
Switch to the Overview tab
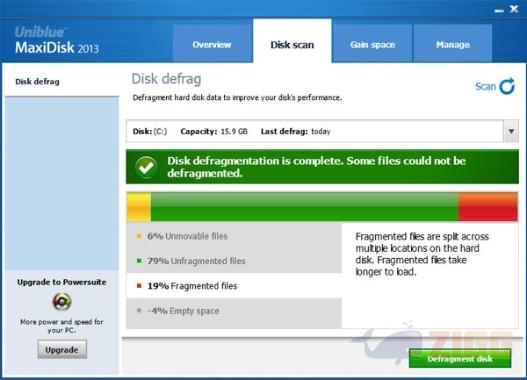pos(212,44)
